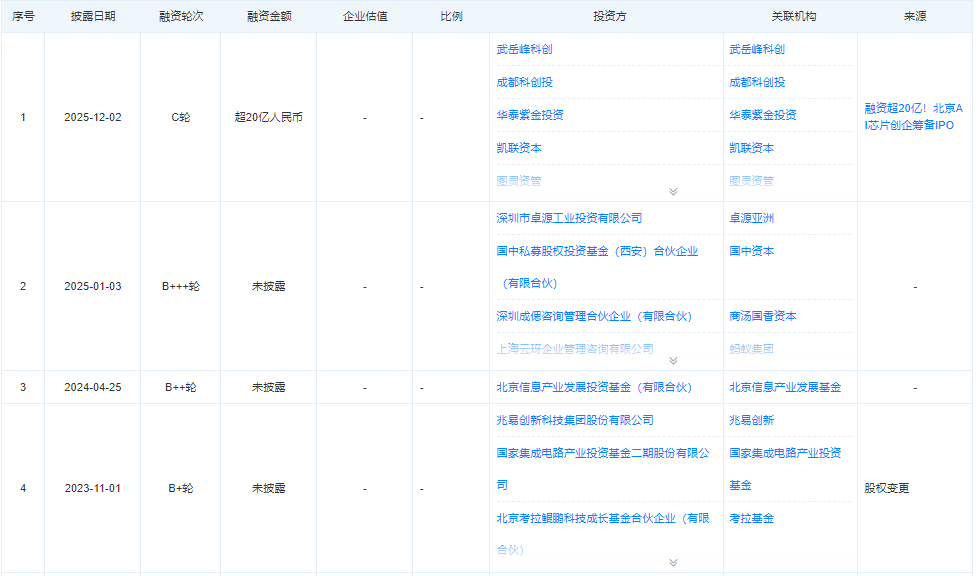Select date cell 2023-11-01

(93, 489)
